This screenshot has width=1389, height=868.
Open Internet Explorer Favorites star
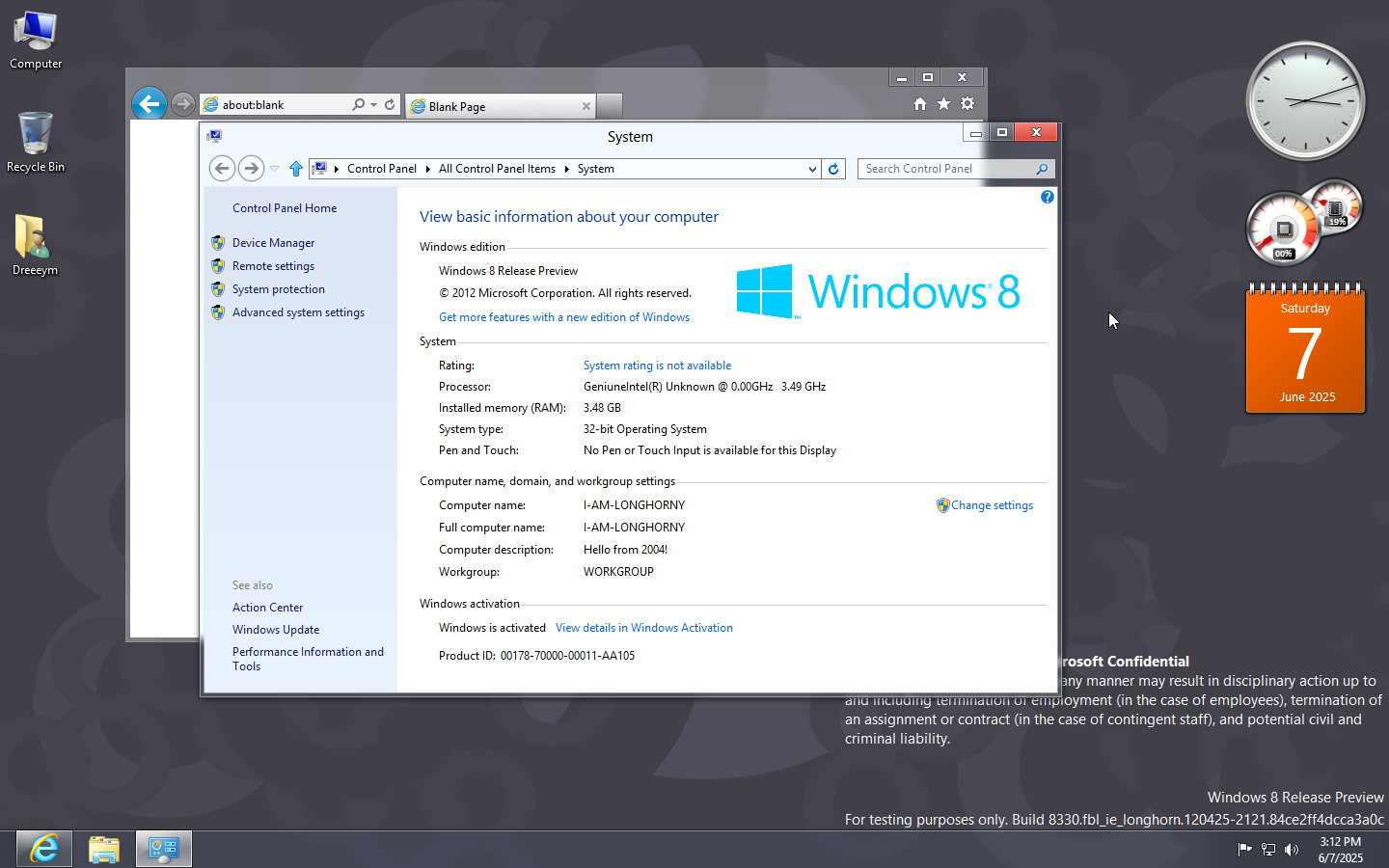pos(943,104)
